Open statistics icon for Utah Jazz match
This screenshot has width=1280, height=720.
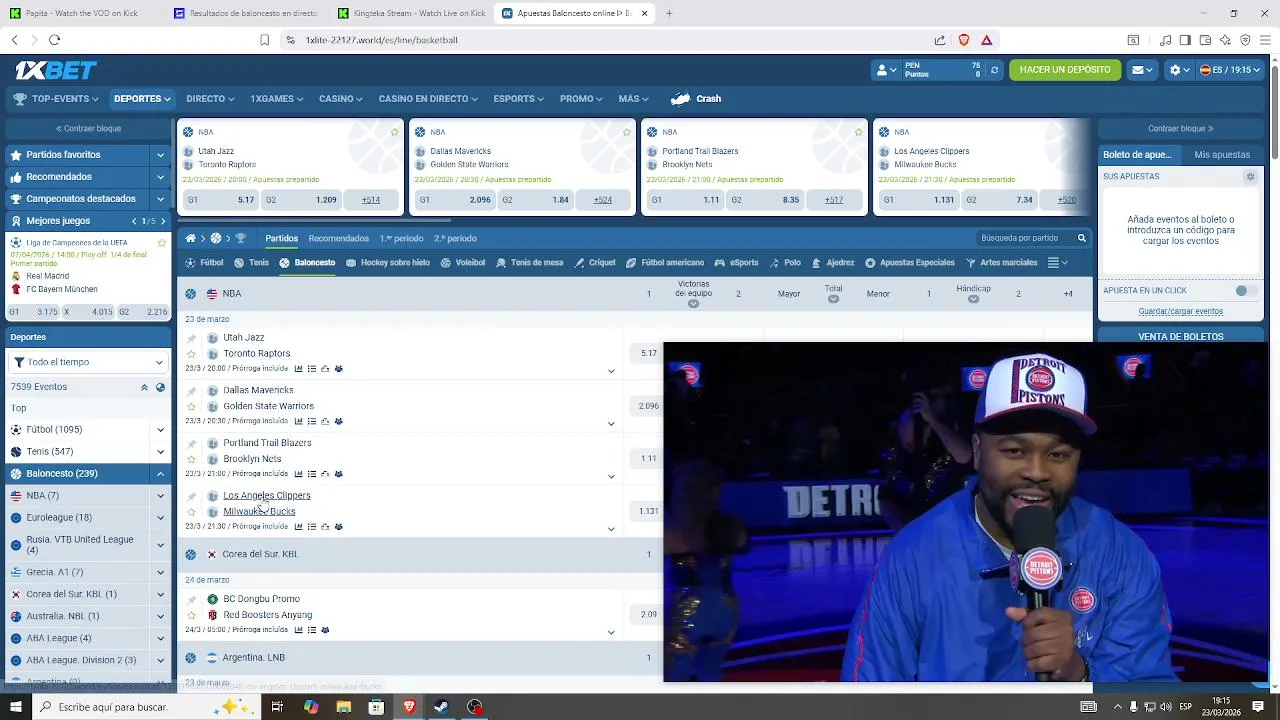click(x=298, y=369)
